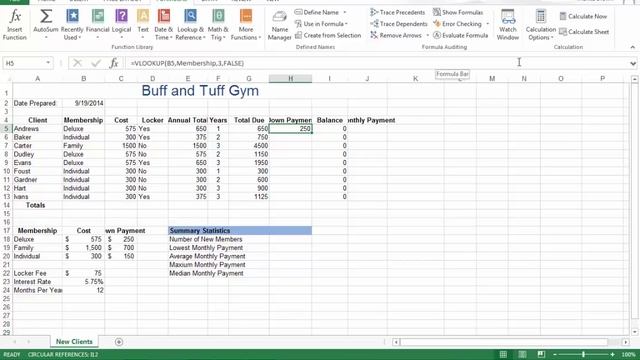
Task: Switch to Normal view in status bar
Action: pyautogui.click(x=503, y=354)
